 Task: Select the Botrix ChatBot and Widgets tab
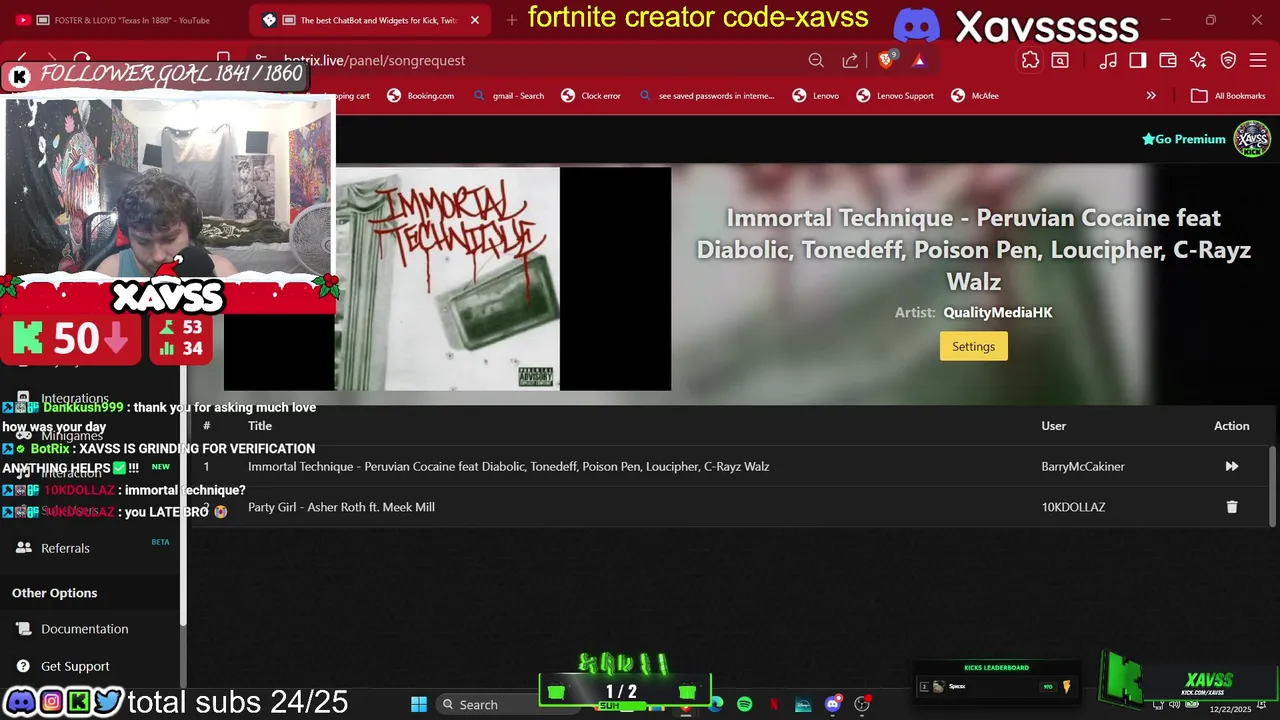click(x=370, y=20)
